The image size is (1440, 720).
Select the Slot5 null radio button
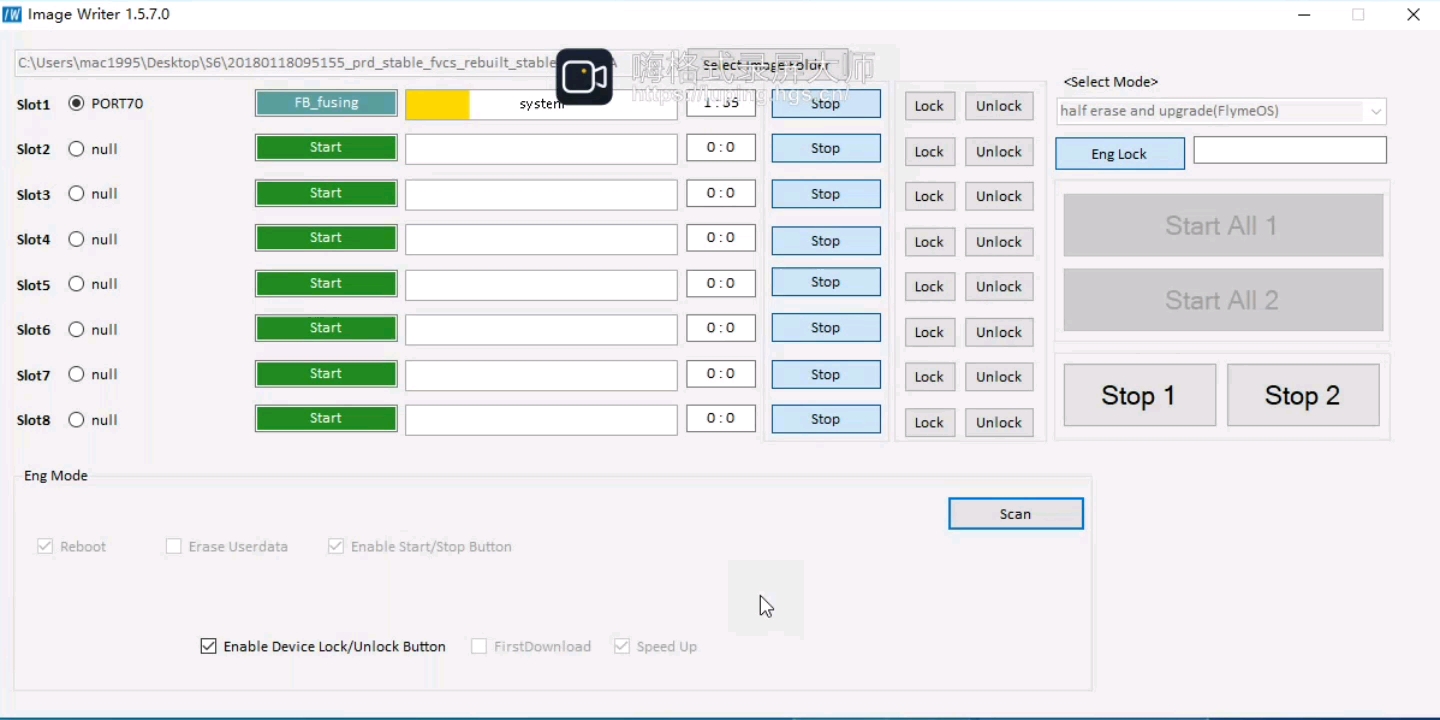(76, 284)
